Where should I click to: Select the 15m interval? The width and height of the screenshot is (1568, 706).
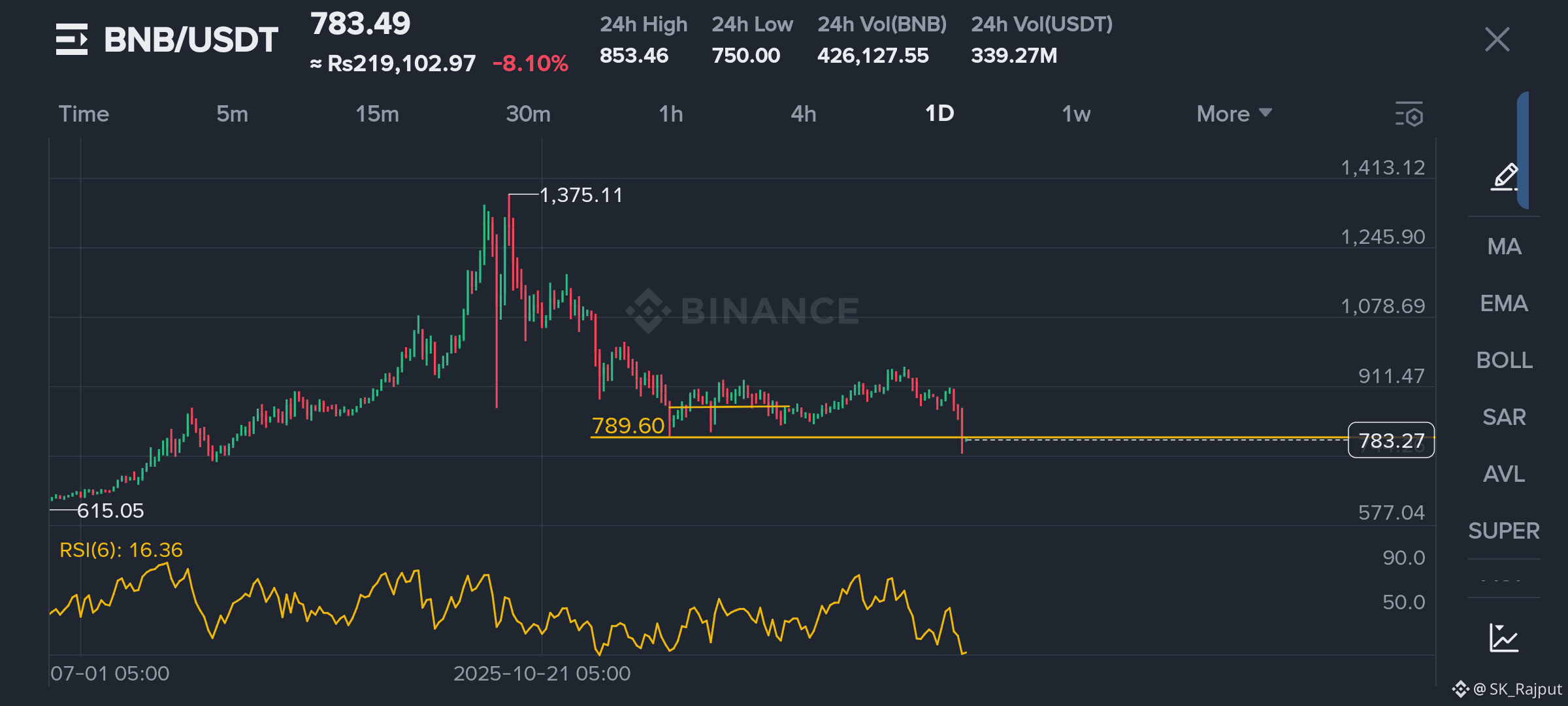[x=377, y=114]
